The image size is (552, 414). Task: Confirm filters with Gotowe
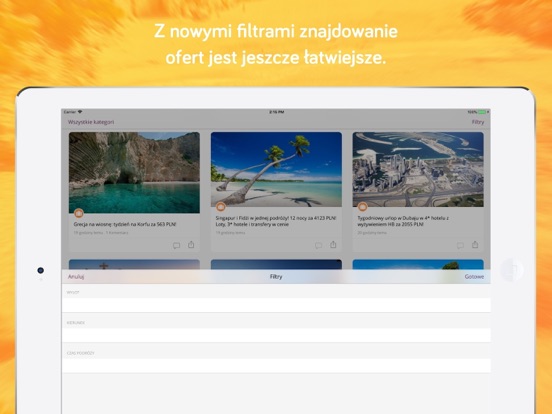click(x=474, y=277)
